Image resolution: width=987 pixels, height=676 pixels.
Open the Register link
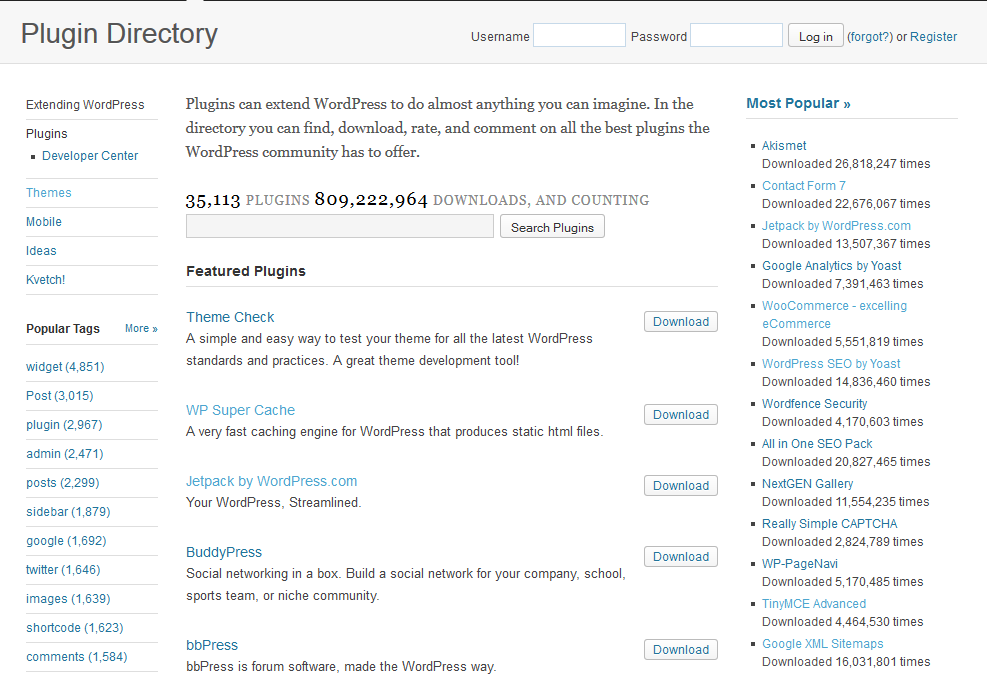(x=933, y=37)
